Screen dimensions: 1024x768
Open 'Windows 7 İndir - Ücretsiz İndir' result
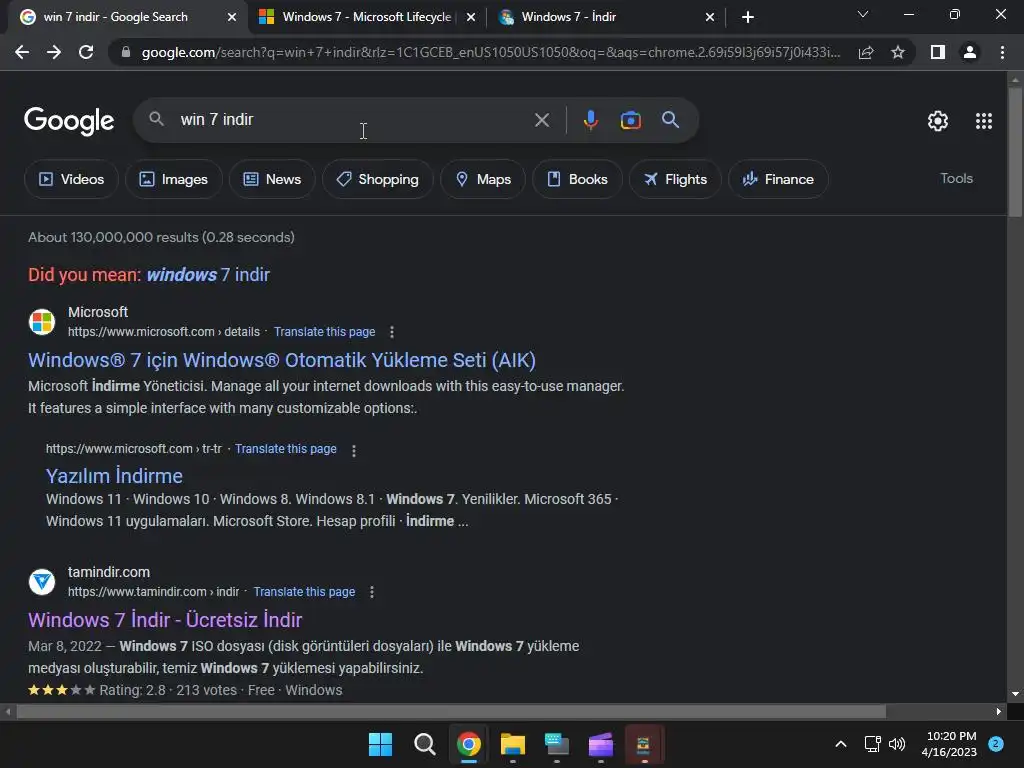click(165, 619)
